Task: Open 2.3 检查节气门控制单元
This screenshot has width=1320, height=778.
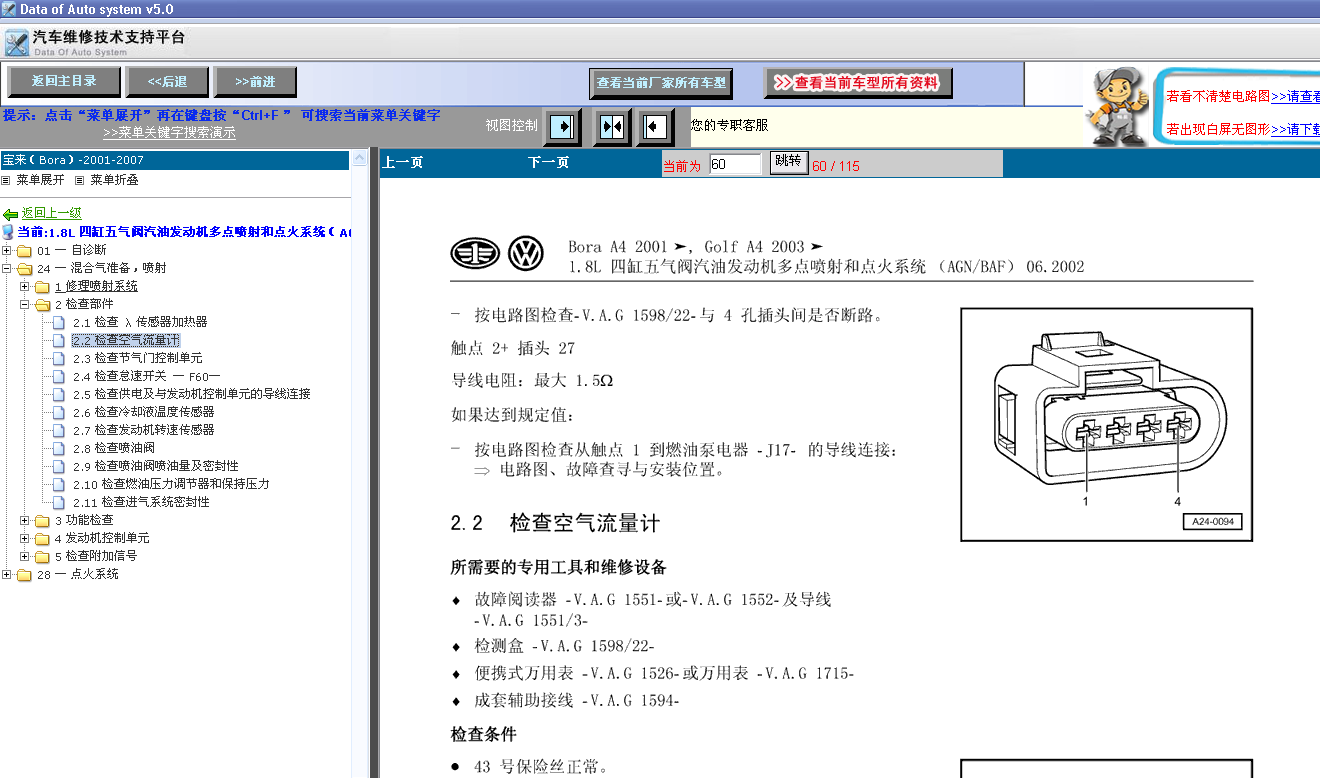Action: (138, 358)
